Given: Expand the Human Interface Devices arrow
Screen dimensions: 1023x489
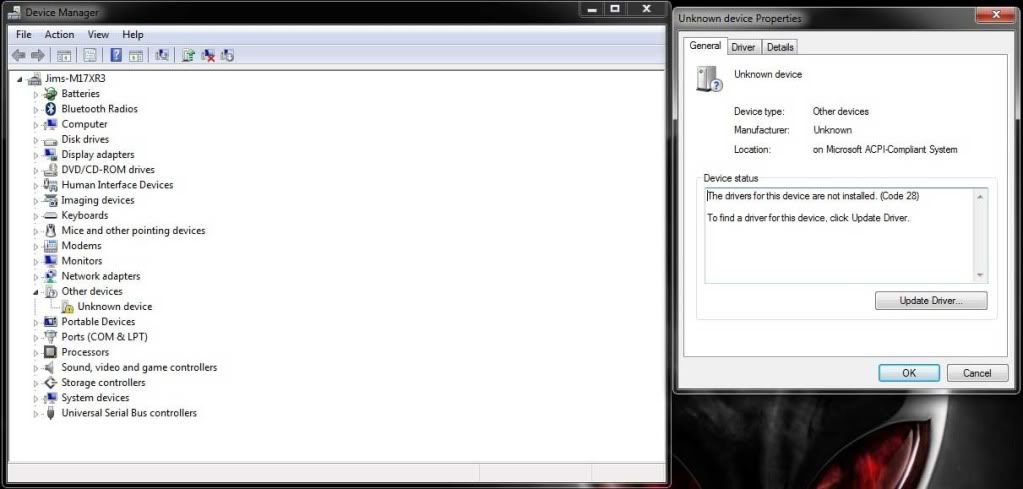Looking at the screenshot, I should click(36, 185).
